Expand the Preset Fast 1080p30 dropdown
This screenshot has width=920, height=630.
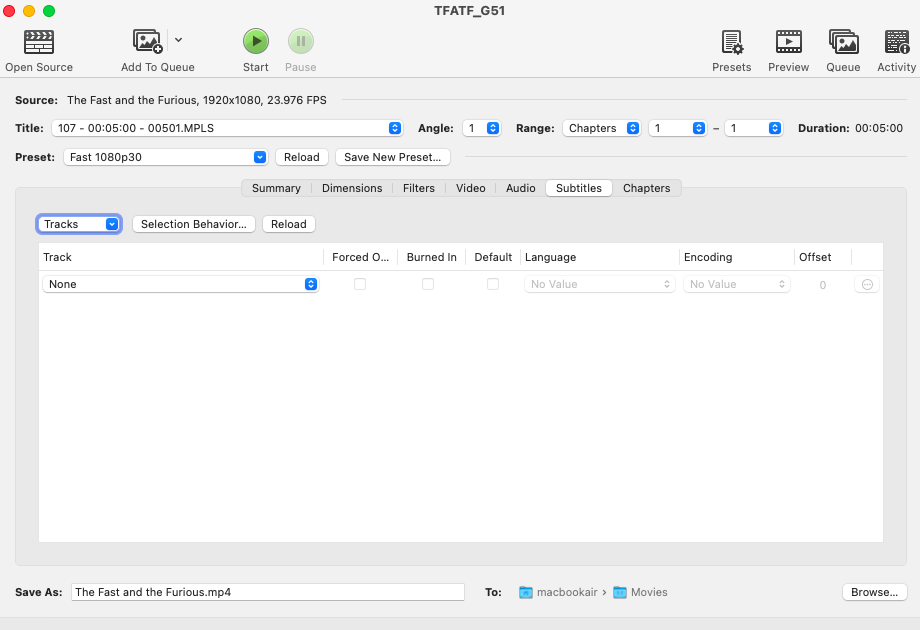pyautogui.click(x=166, y=157)
